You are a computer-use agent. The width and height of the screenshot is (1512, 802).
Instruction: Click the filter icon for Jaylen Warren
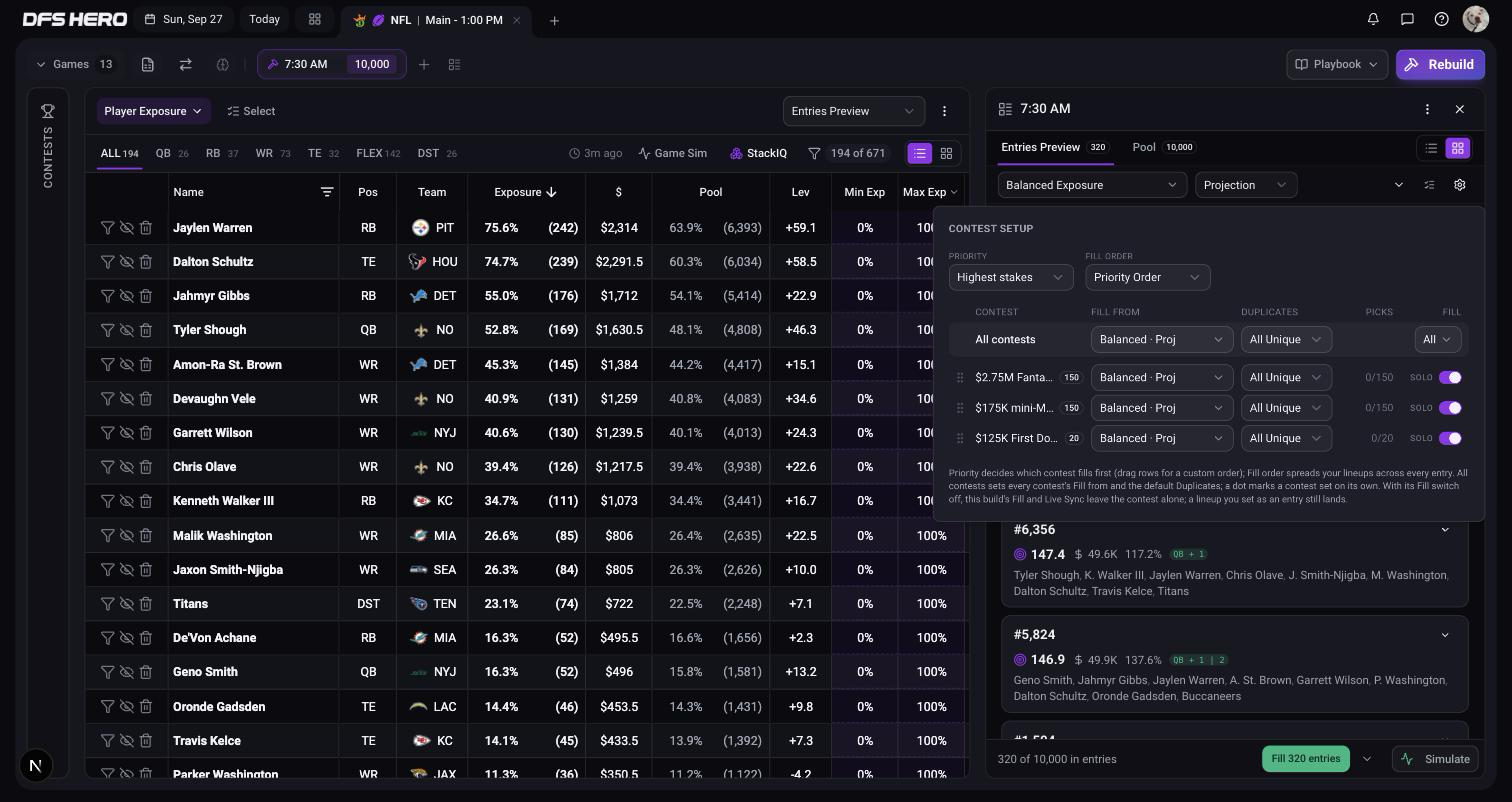[x=107, y=228]
